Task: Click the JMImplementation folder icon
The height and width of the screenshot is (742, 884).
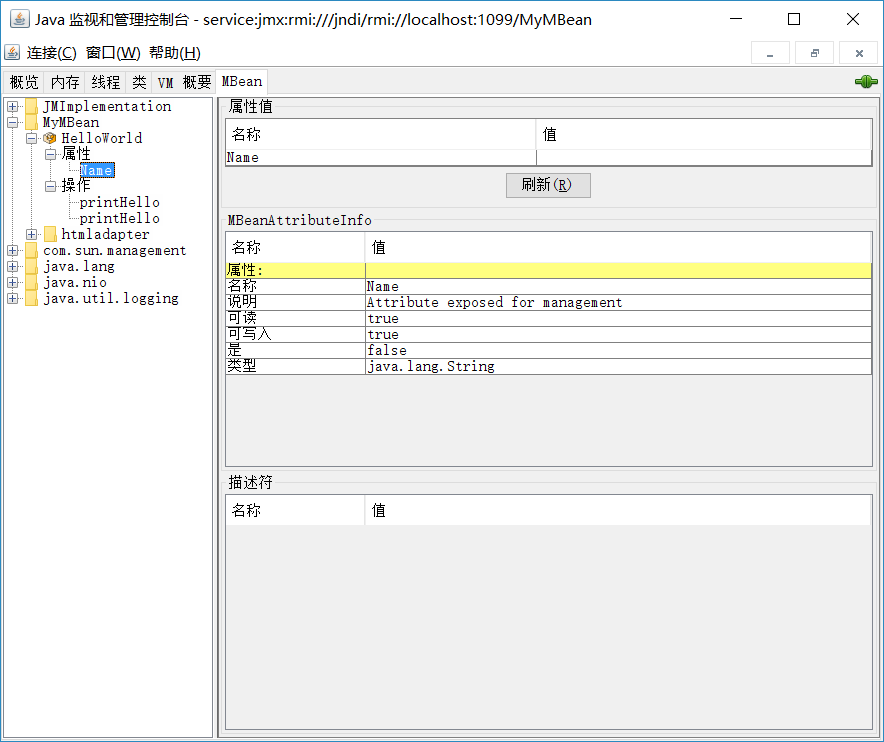Action: [33, 106]
